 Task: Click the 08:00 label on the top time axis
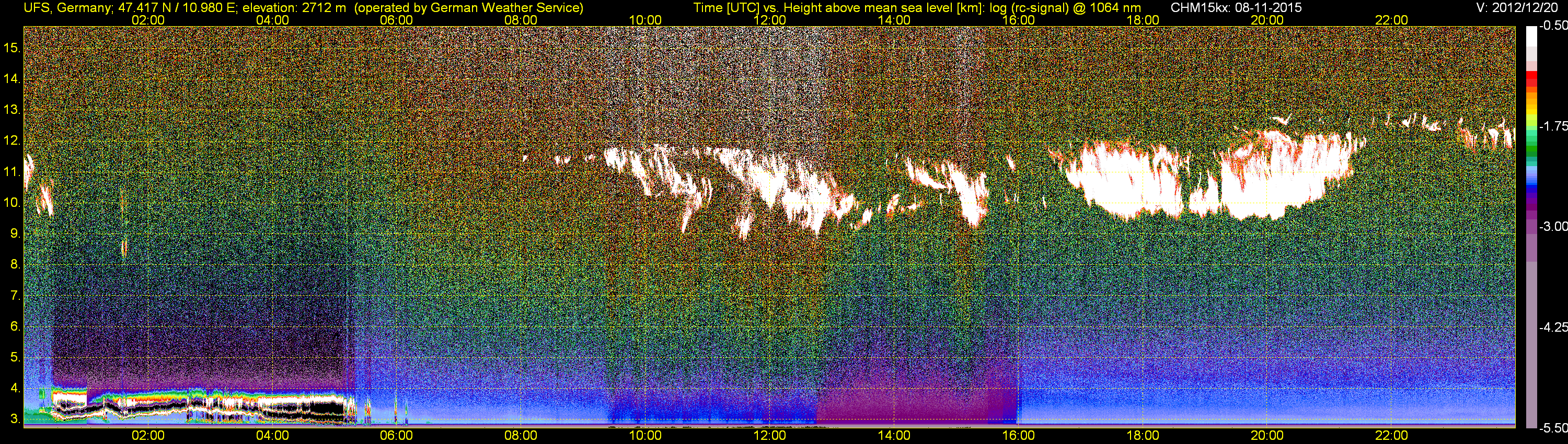click(x=521, y=20)
